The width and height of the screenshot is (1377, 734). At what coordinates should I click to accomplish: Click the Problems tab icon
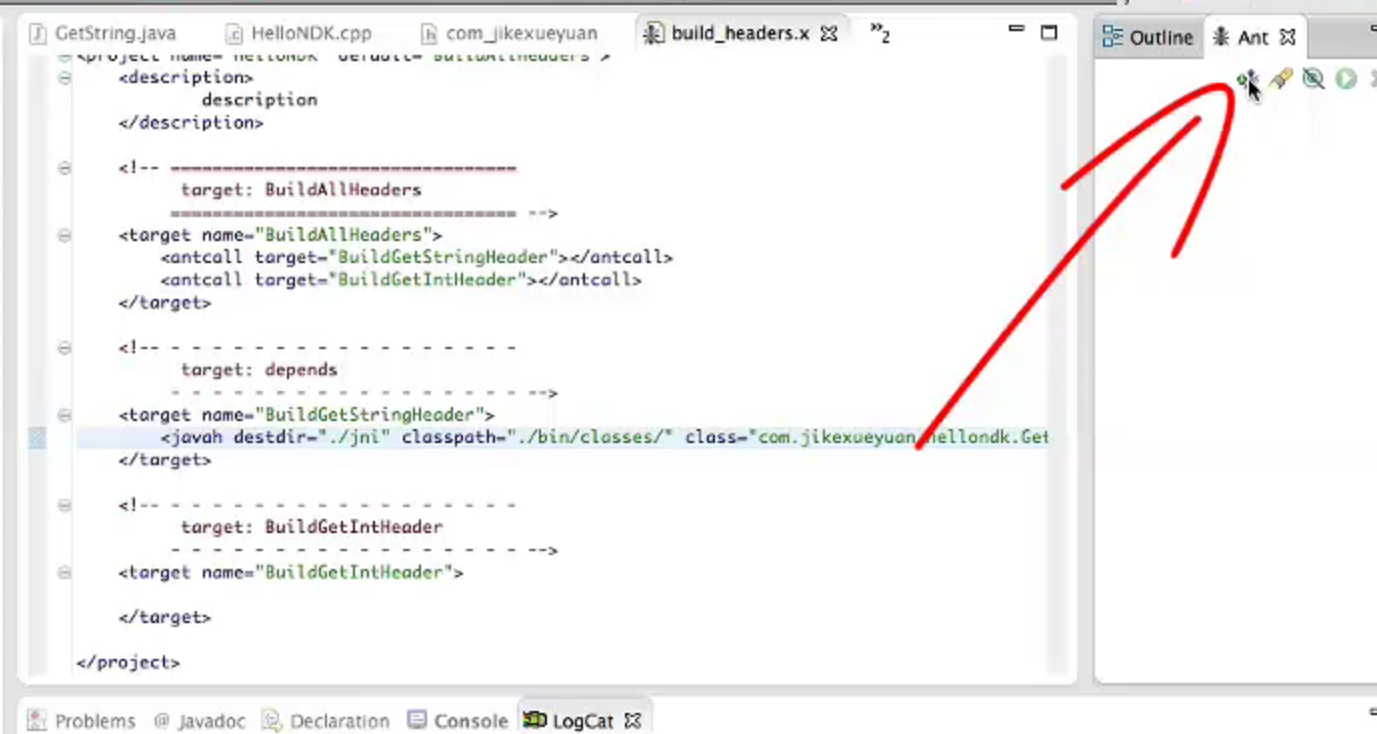click(37, 721)
